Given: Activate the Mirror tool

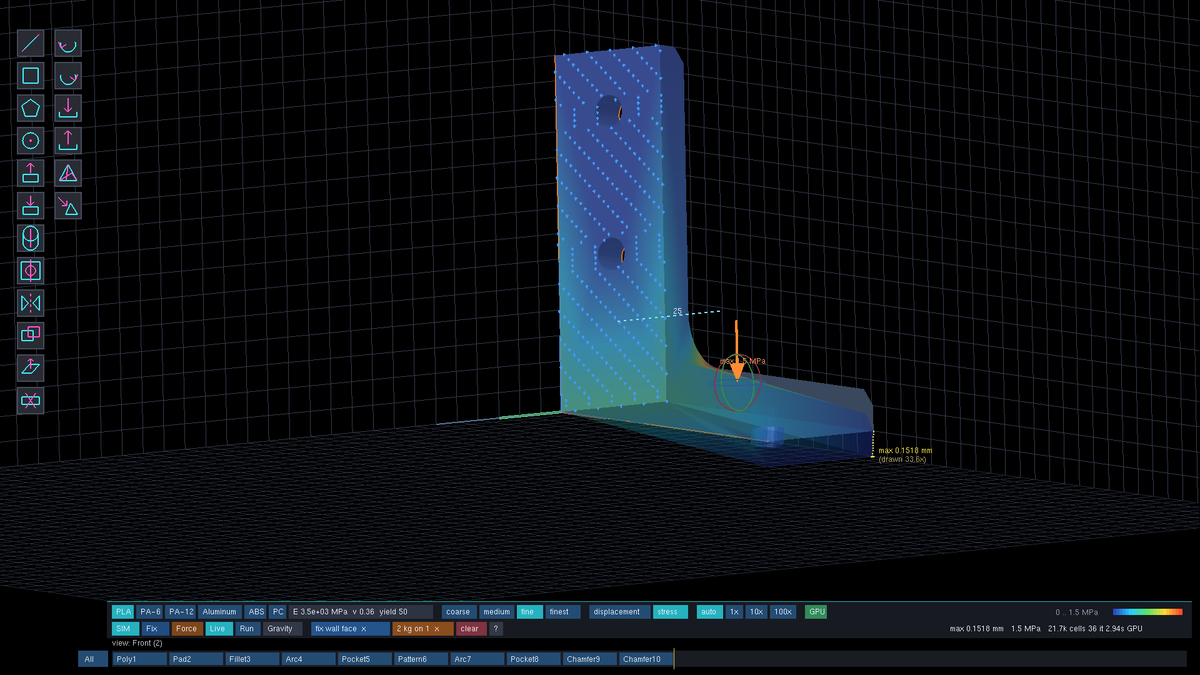Looking at the screenshot, I should pos(31,302).
